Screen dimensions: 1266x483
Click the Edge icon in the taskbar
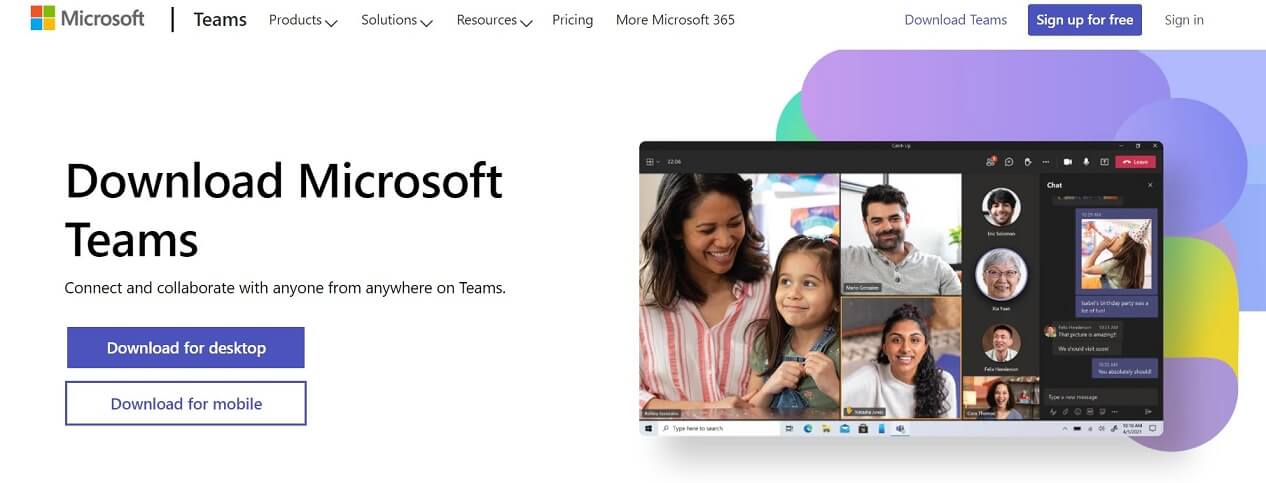[808, 428]
